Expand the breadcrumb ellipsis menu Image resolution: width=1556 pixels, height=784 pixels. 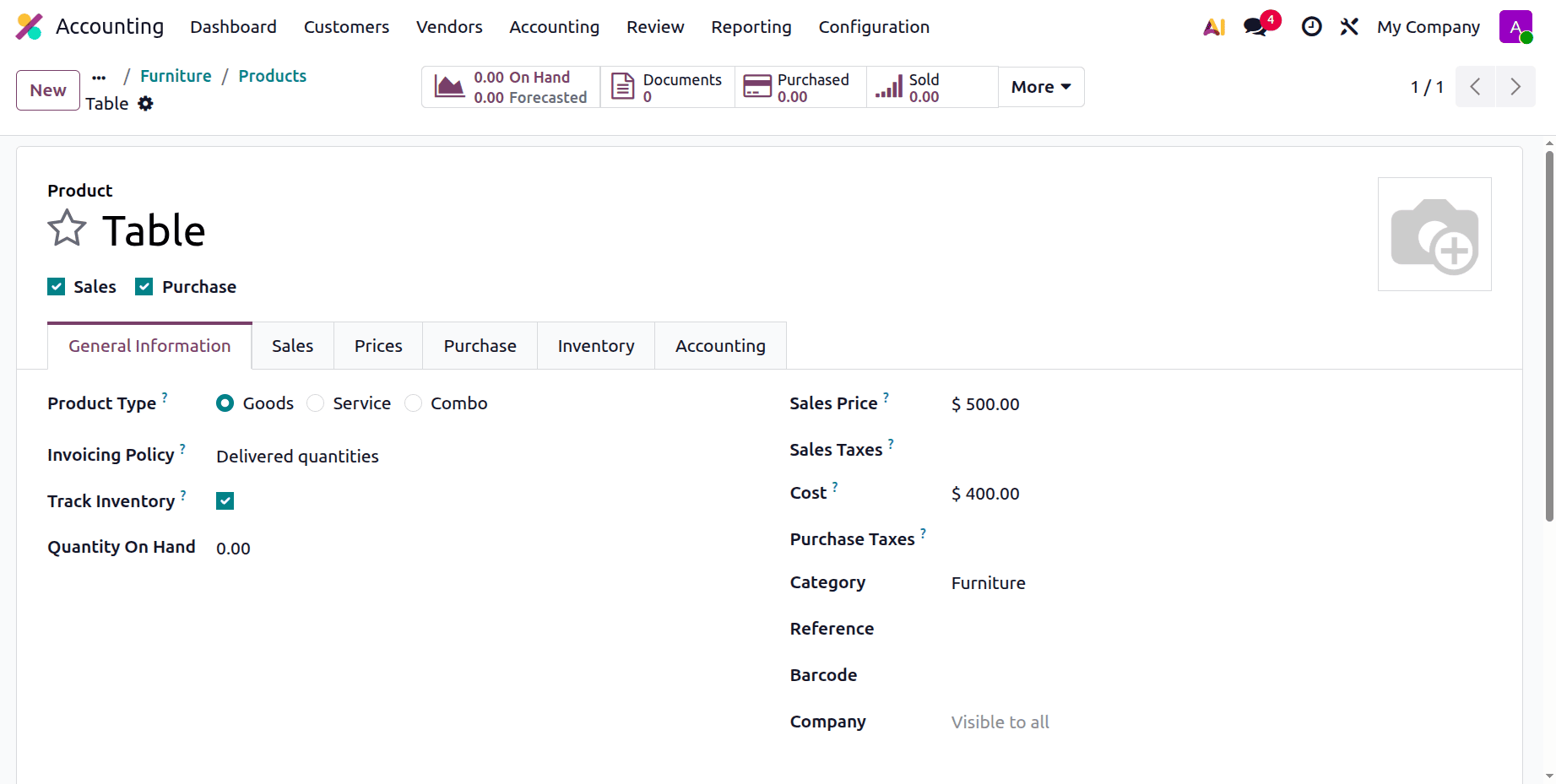100,77
